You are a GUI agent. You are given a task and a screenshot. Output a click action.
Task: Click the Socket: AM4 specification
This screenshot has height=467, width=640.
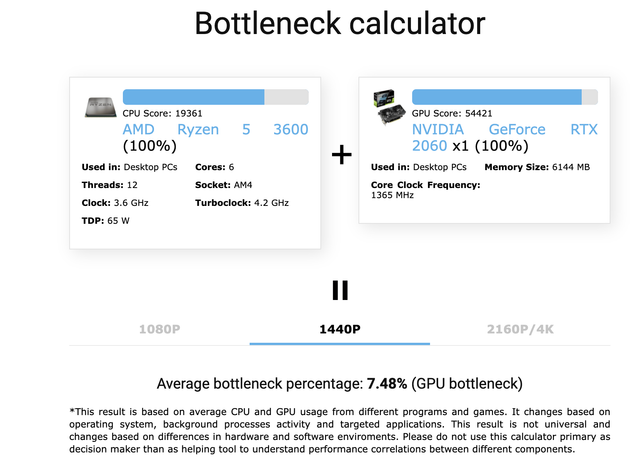[x=228, y=185]
